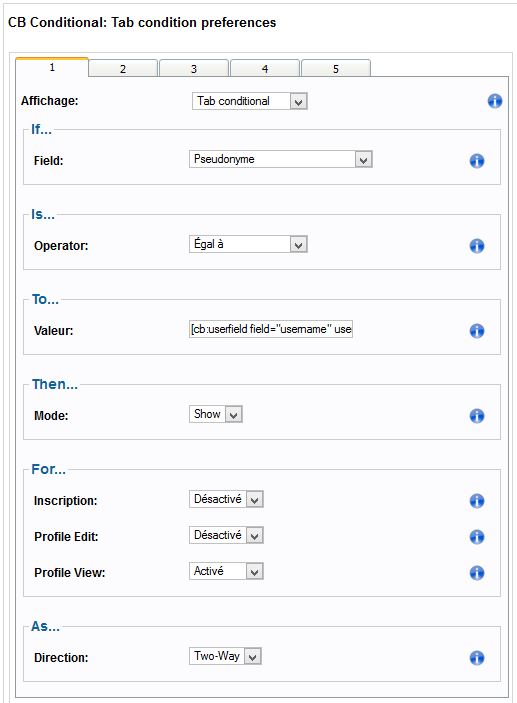Click the info icon next to Direction

click(x=477, y=658)
